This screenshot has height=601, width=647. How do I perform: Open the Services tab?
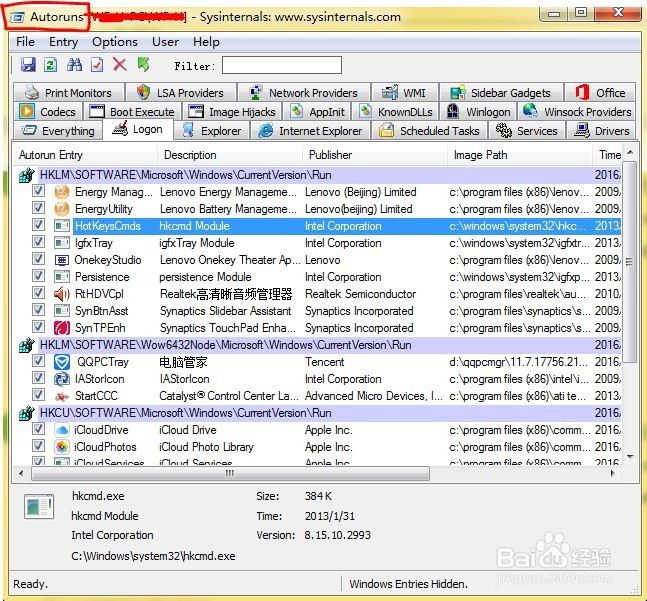[x=527, y=131]
